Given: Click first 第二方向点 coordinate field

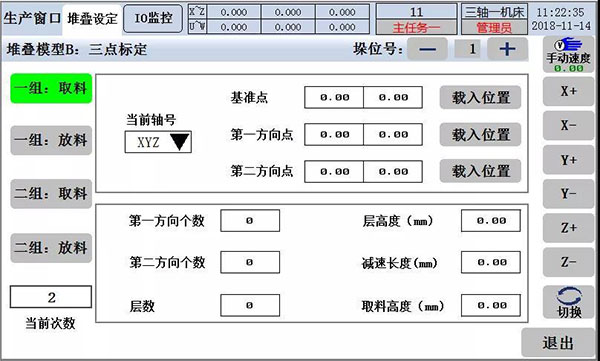Looking at the screenshot, I should (334, 172).
